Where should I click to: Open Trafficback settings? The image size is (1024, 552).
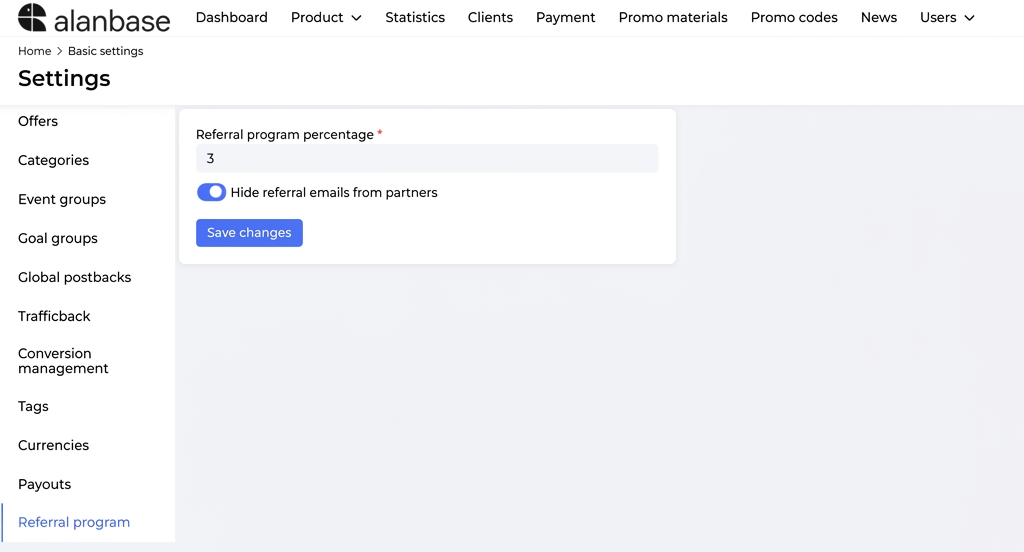click(54, 316)
